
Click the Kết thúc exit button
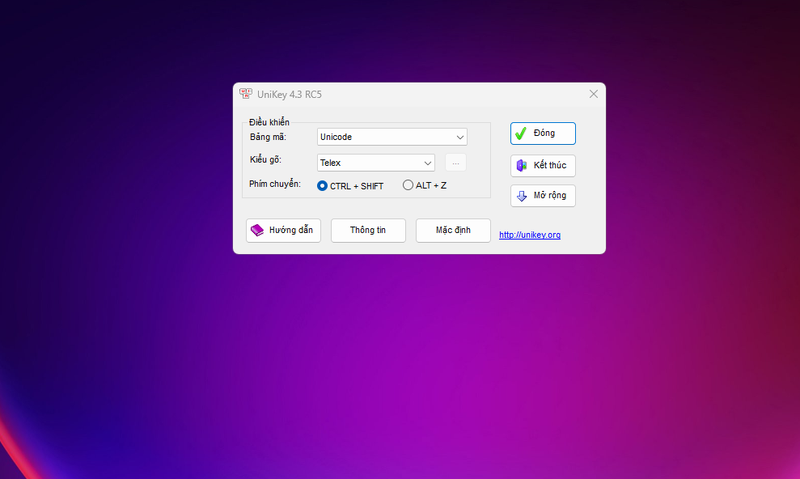[543, 165]
